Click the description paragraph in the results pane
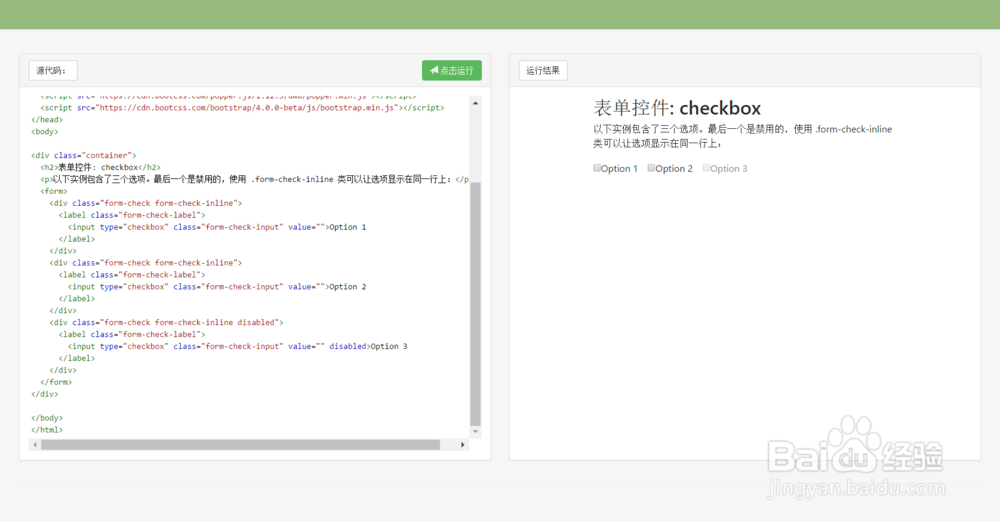 (742, 136)
